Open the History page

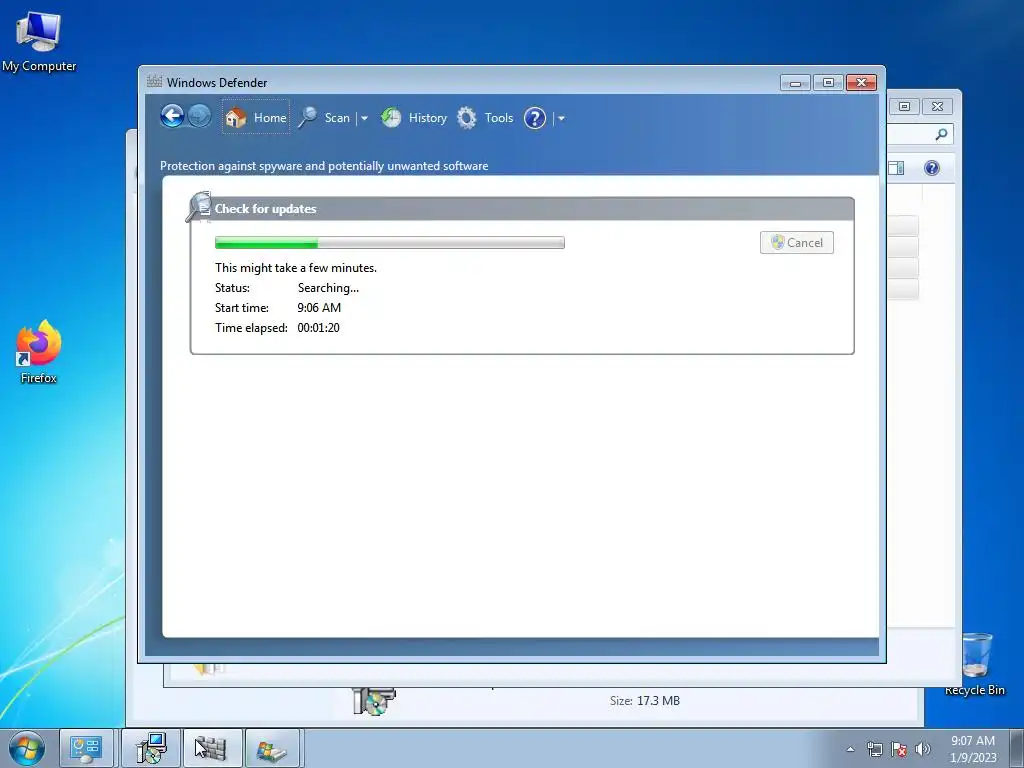click(x=414, y=118)
